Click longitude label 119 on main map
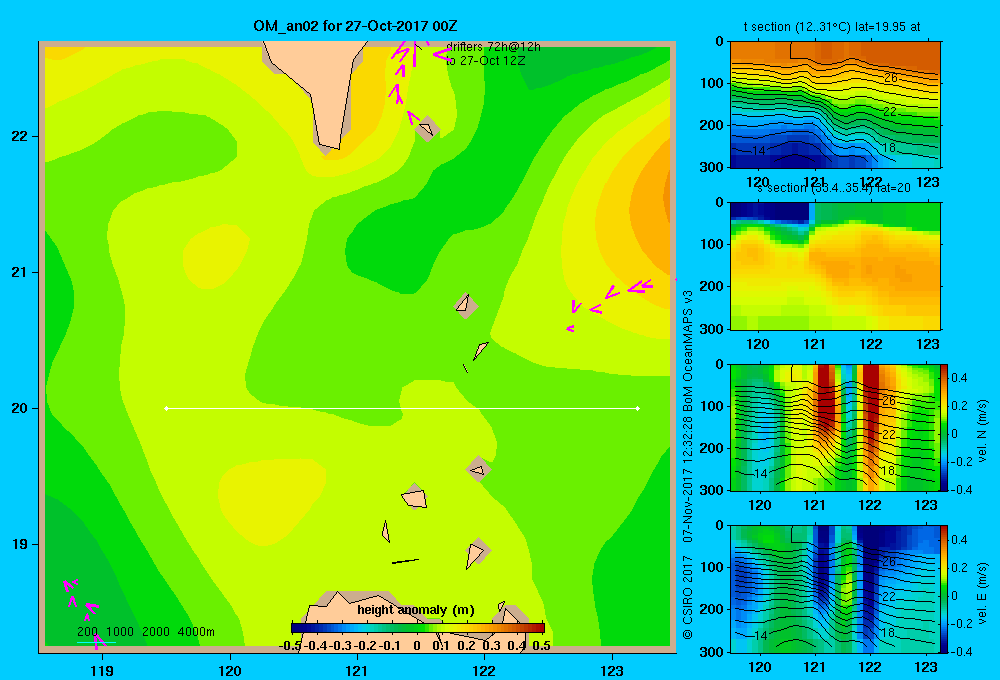1000x680 pixels. tap(103, 670)
